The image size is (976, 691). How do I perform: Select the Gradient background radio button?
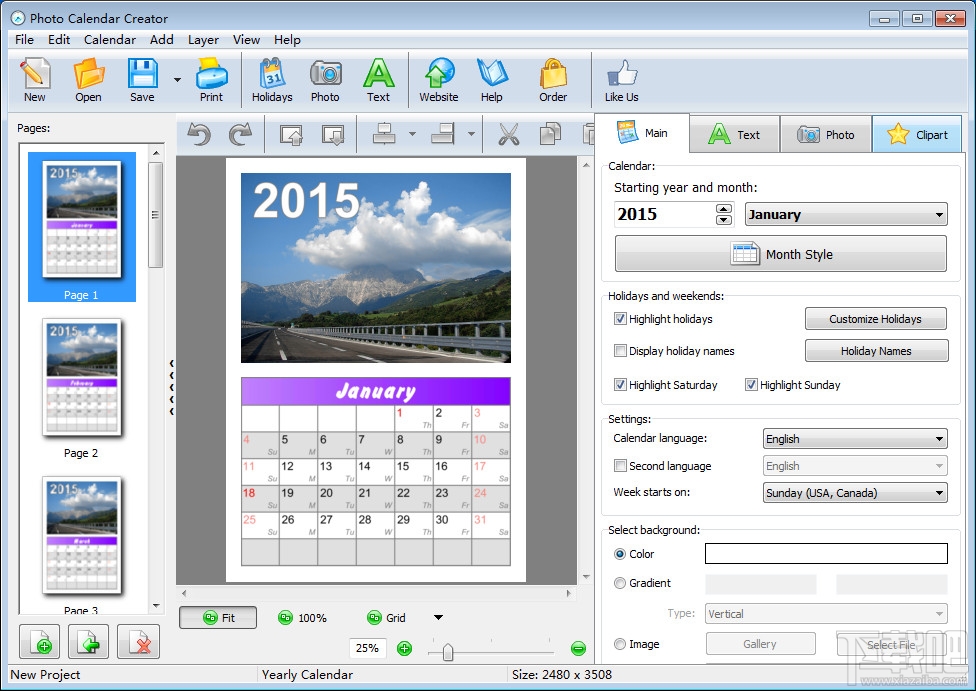(620, 583)
